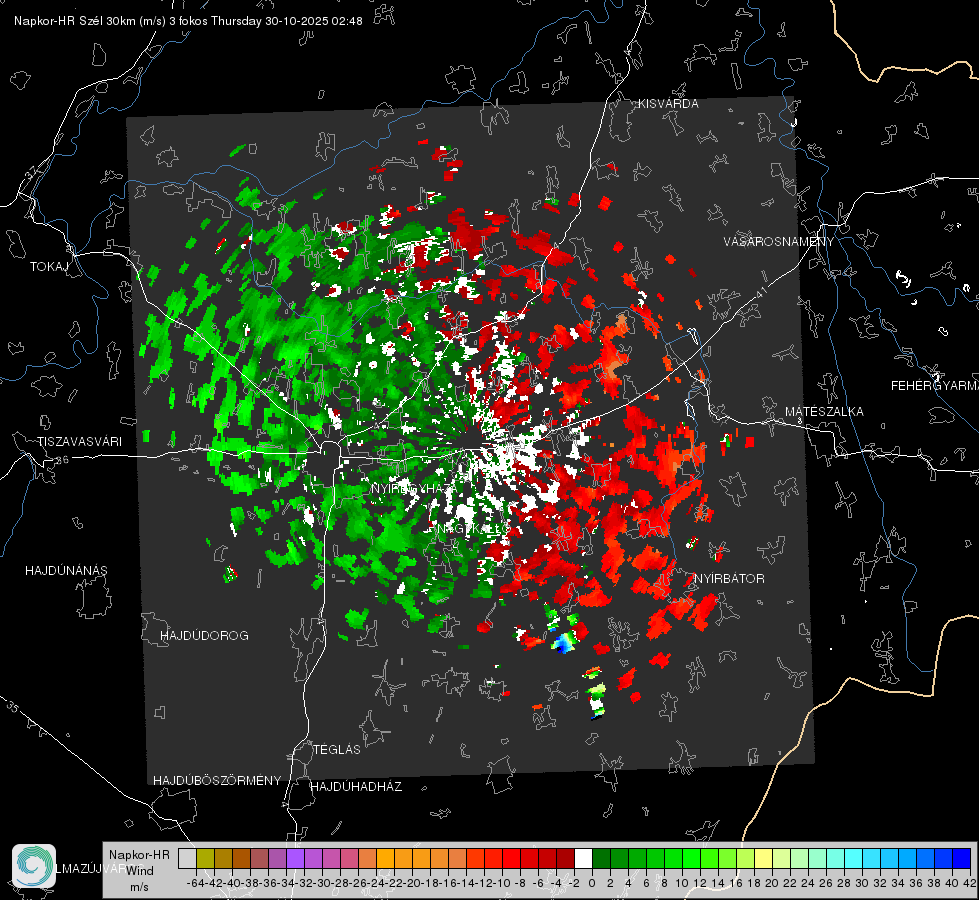
Task: Click the legend value 30
Action: 862,883
